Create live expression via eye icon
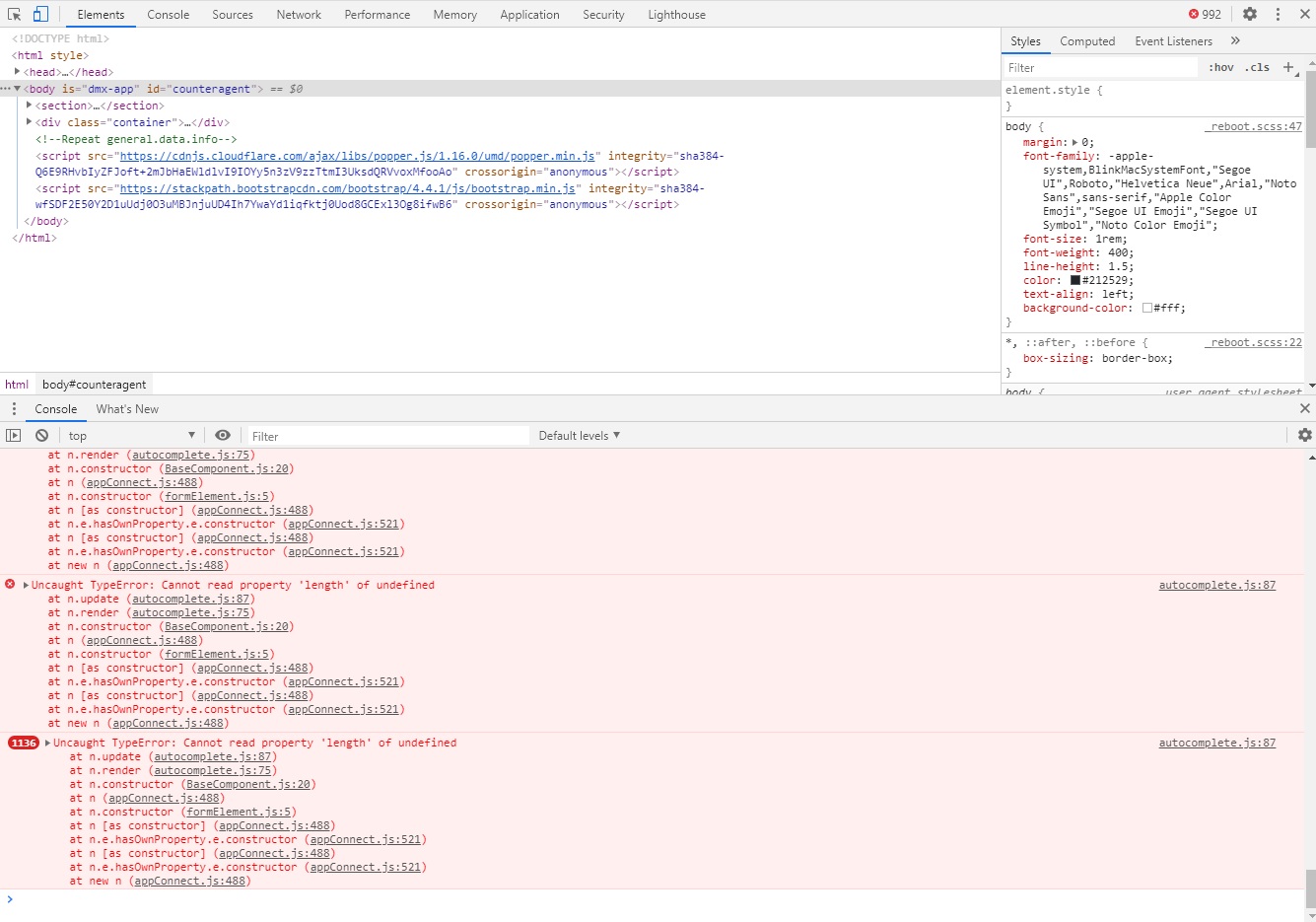Image resolution: width=1316 pixels, height=922 pixels. click(223, 435)
